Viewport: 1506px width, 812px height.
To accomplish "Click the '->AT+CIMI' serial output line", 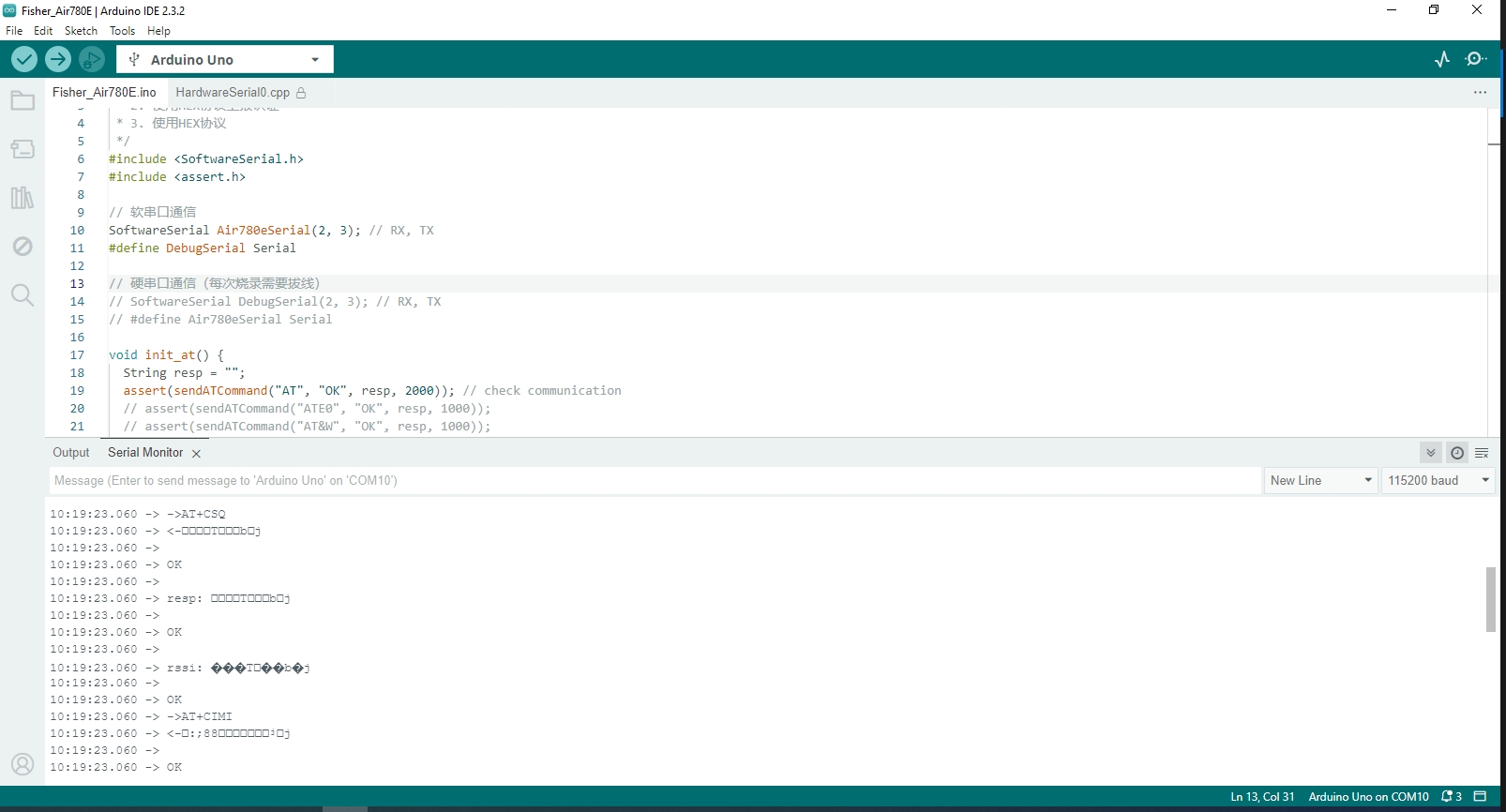I will pos(141,716).
